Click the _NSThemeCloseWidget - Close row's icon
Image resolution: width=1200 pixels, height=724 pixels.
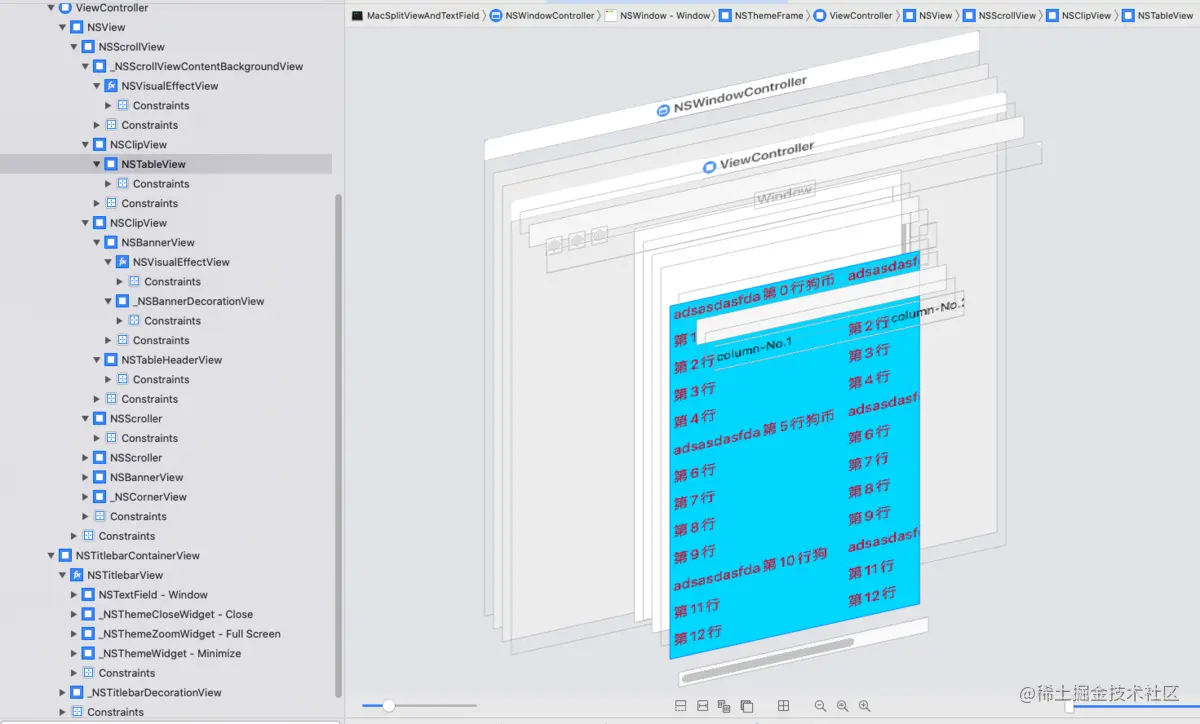[x=88, y=614]
